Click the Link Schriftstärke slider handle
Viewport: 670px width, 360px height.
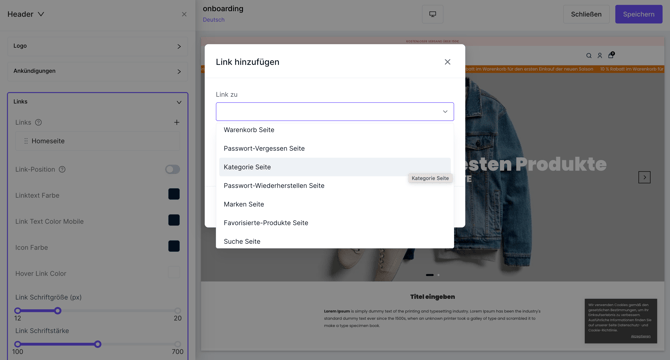[x=98, y=344]
